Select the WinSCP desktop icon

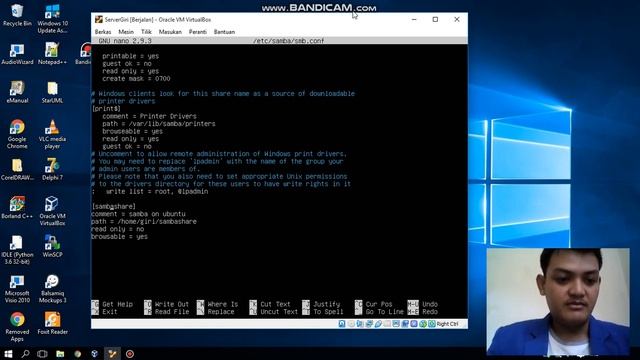[x=52, y=246]
